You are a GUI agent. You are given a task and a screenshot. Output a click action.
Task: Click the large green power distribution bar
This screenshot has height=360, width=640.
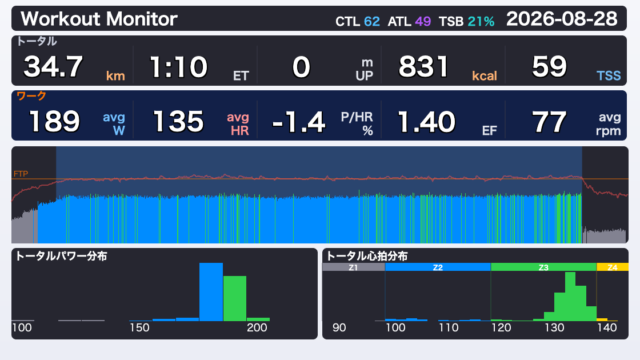click(x=235, y=298)
